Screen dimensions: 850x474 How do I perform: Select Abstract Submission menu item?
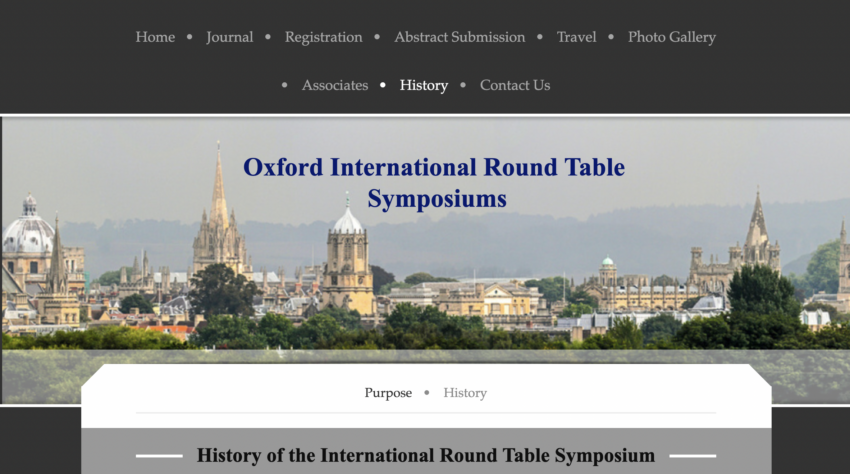click(x=460, y=37)
